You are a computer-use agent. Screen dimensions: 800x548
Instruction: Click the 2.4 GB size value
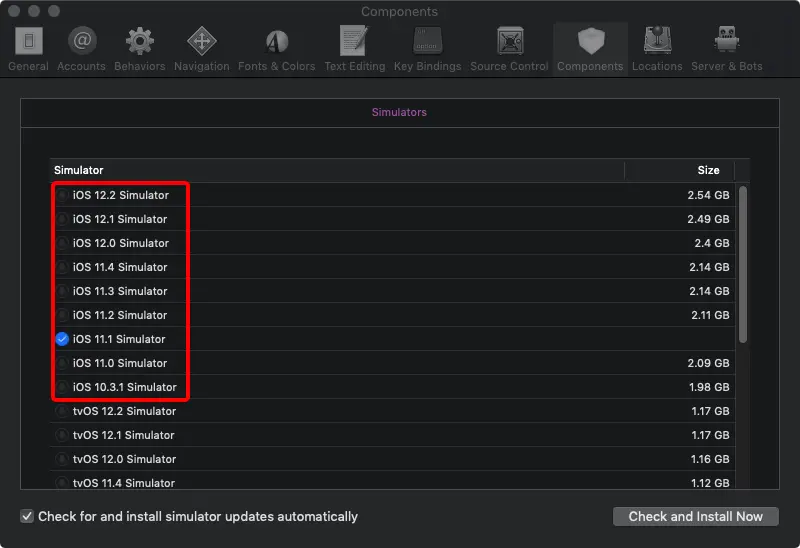712,243
